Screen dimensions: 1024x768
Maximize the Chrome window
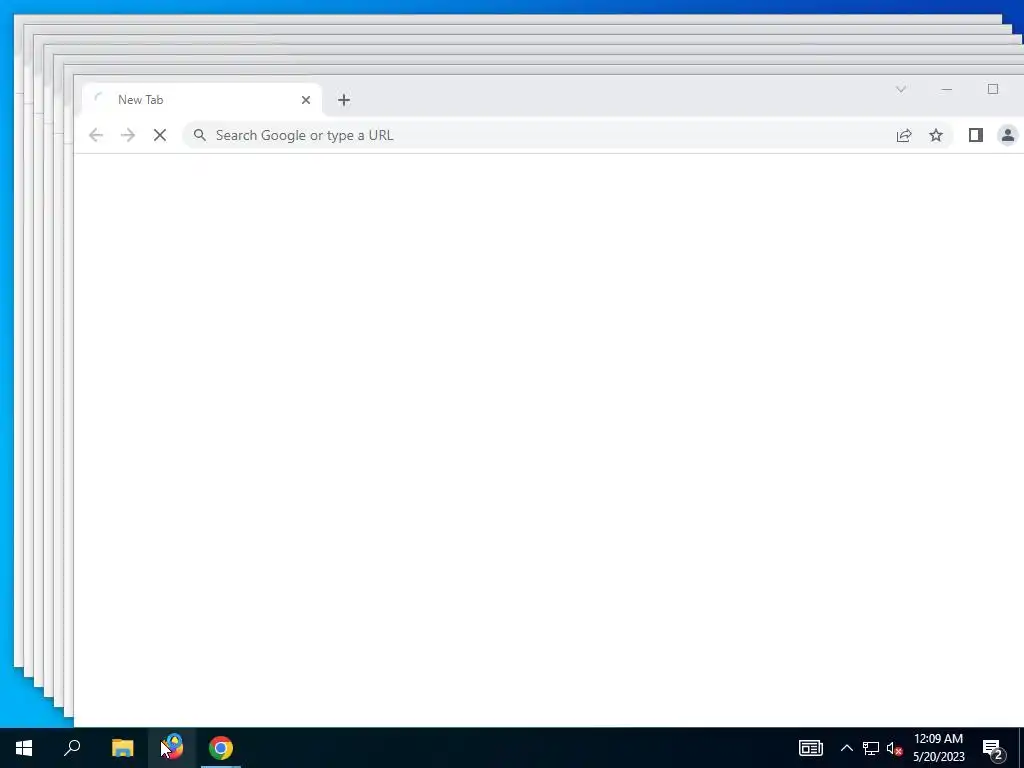[x=993, y=89]
